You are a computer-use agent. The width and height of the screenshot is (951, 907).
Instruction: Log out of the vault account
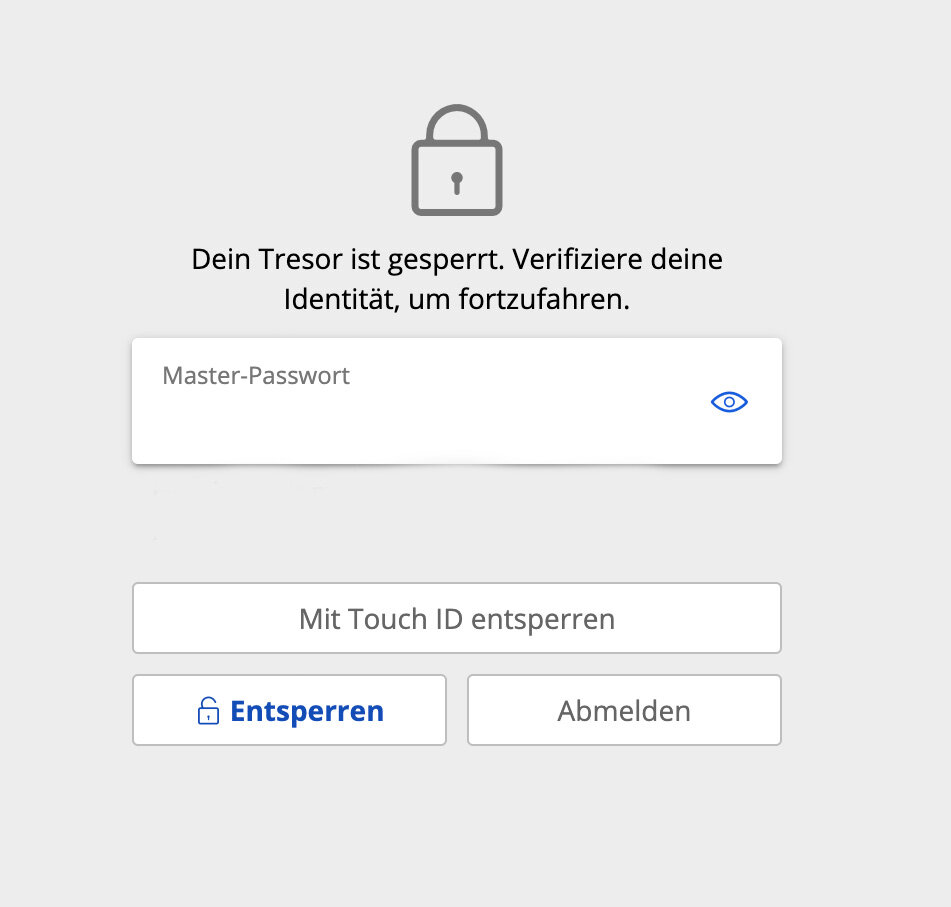pos(624,711)
